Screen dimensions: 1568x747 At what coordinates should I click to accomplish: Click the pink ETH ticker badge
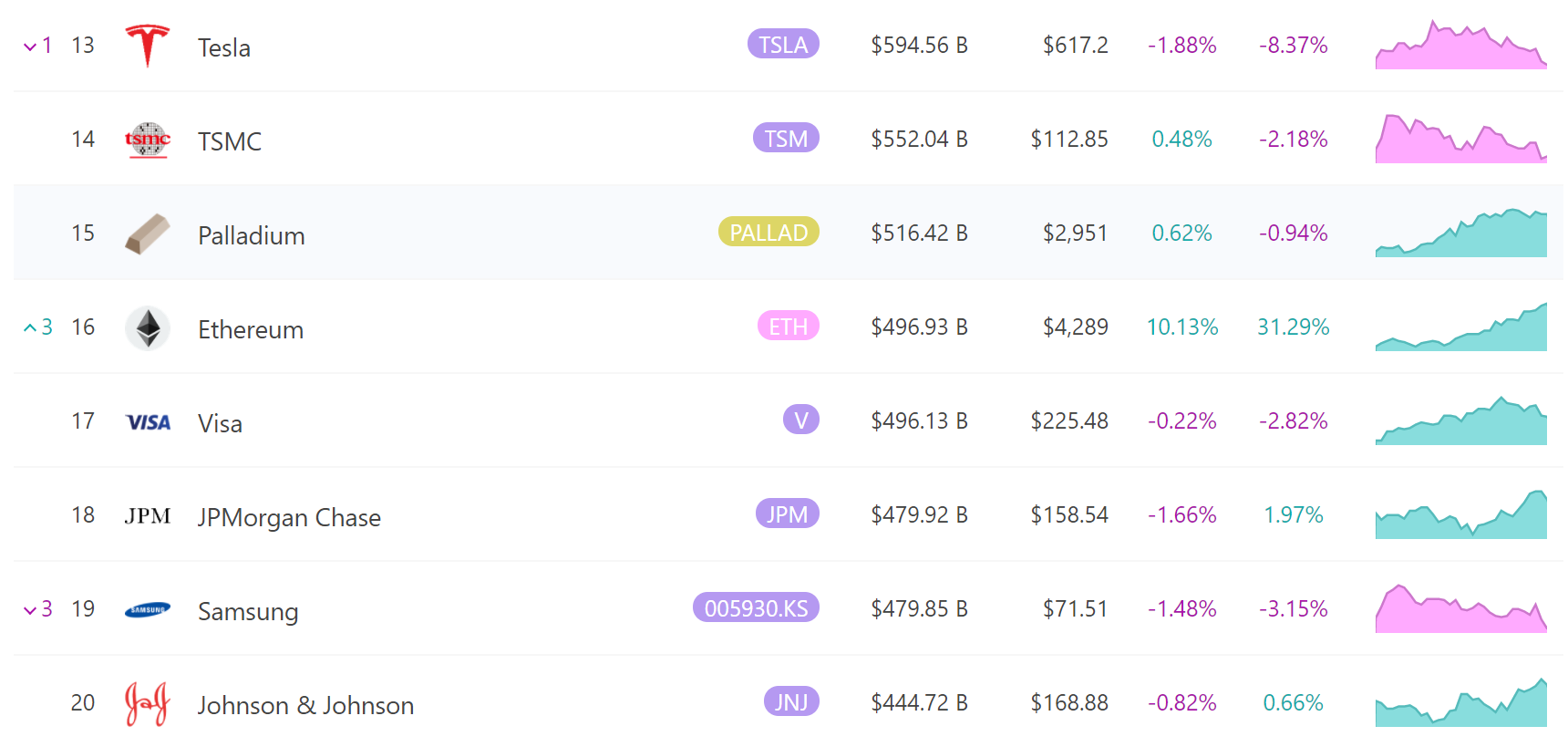coord(788,327)
